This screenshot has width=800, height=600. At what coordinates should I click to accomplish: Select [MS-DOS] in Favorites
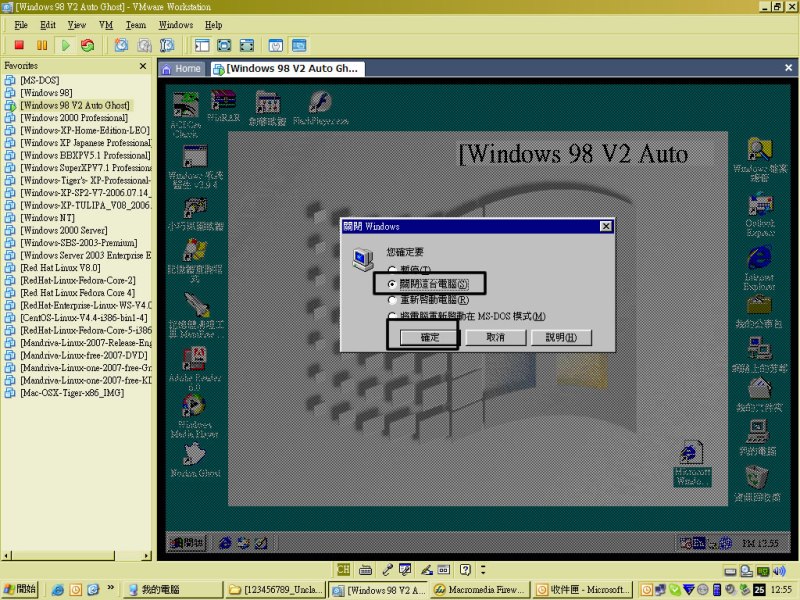coord(40,80)
